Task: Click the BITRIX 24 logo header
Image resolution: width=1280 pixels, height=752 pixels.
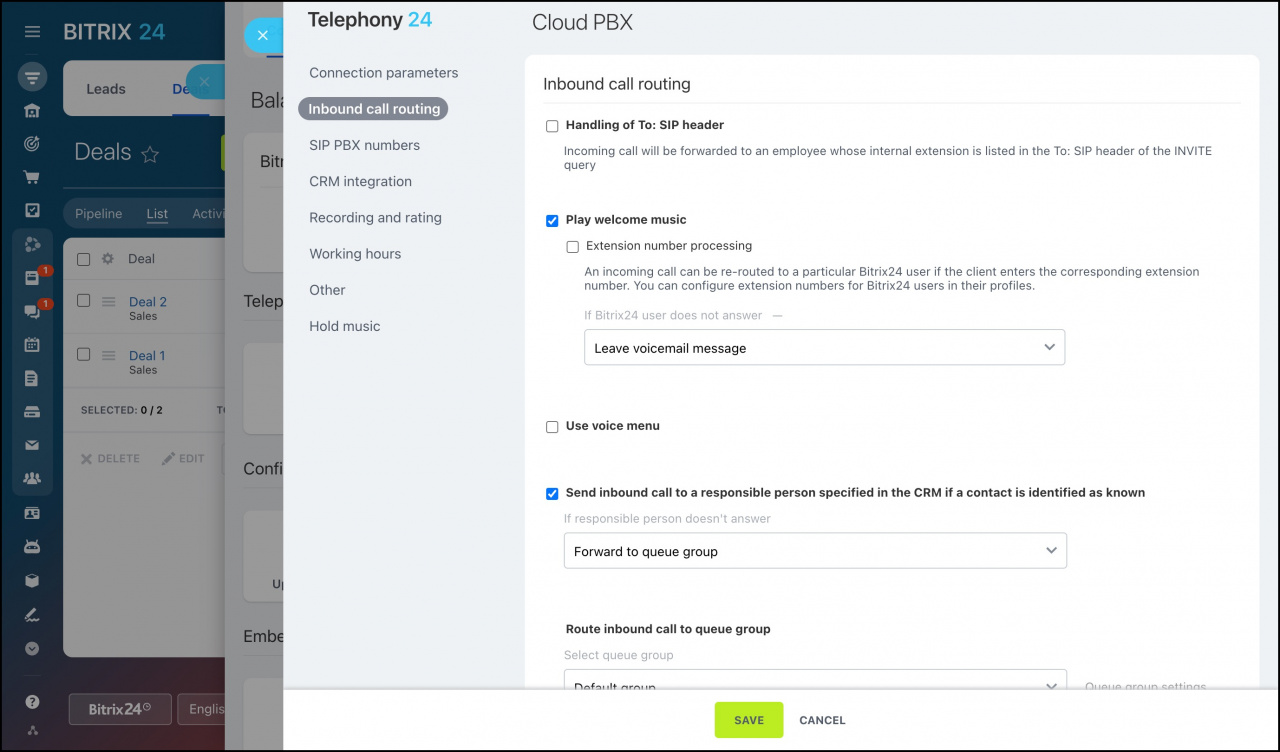Action: pyautogui.click(x=115, y=32)
